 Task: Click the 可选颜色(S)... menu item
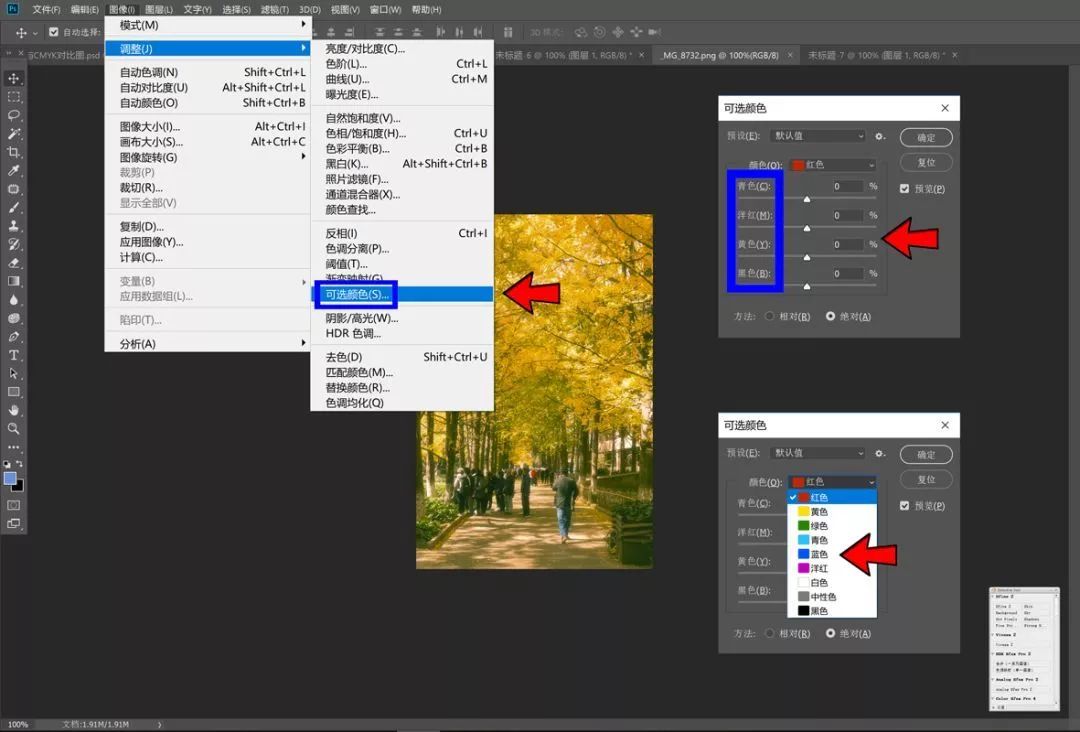(357, 294)
